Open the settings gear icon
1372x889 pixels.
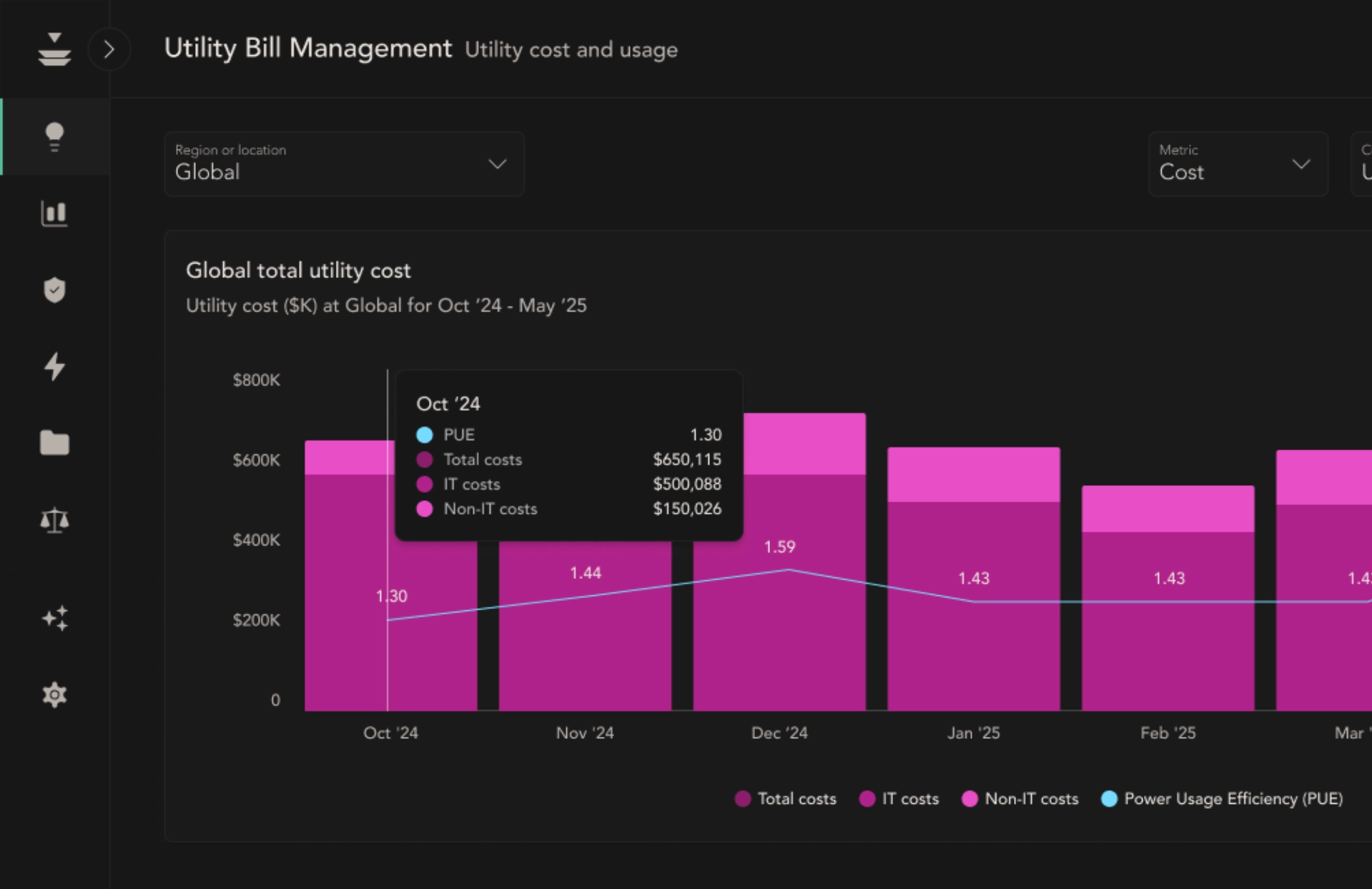coord(54,695)
